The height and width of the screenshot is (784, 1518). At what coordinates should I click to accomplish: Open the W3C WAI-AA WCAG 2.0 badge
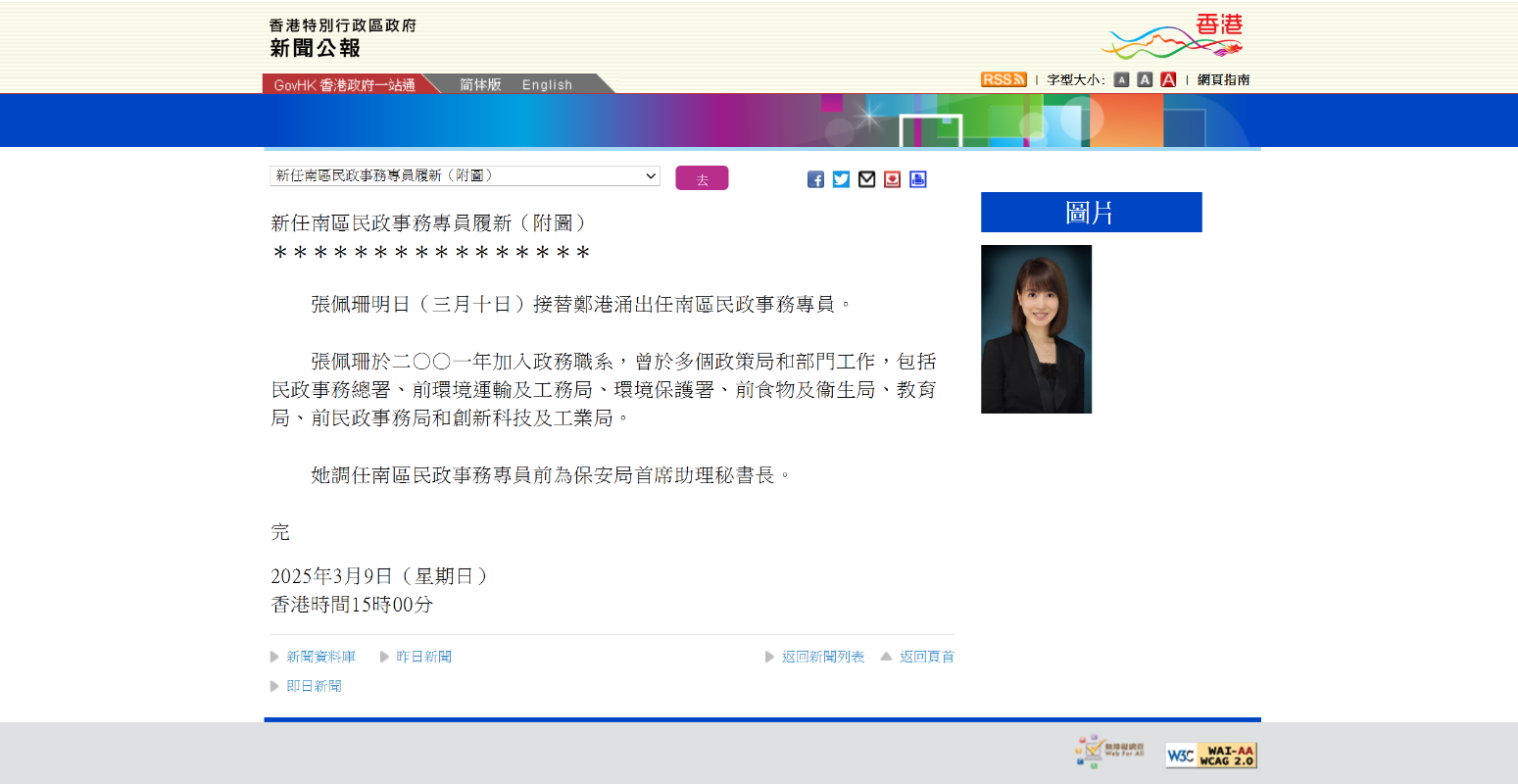coord(1210,756)
